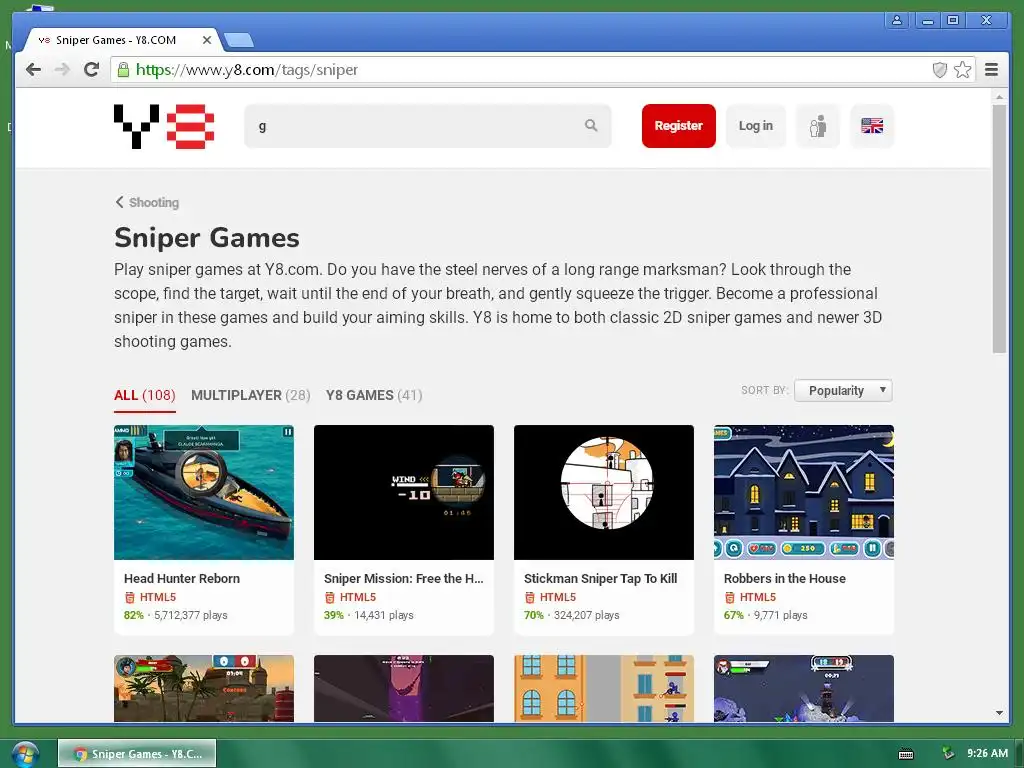Close the Sniper Games browser tab
1024x768 pixels.
(x=207, y=40)
